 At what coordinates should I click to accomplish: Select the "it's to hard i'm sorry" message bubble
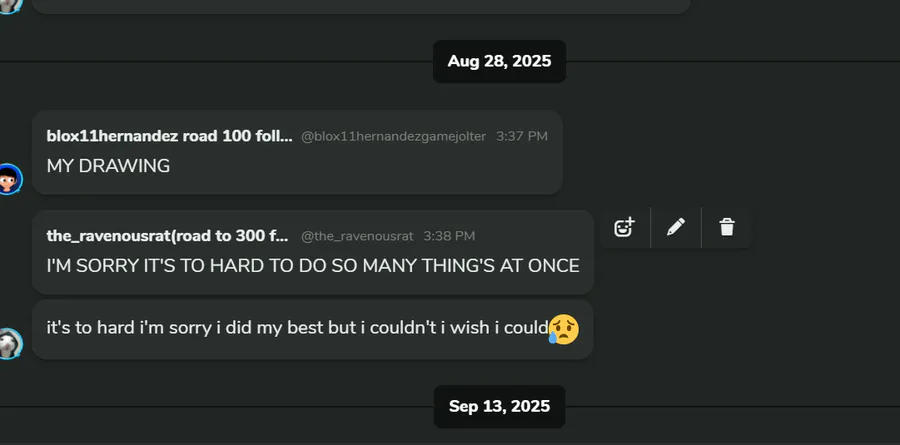pos(313,330)
